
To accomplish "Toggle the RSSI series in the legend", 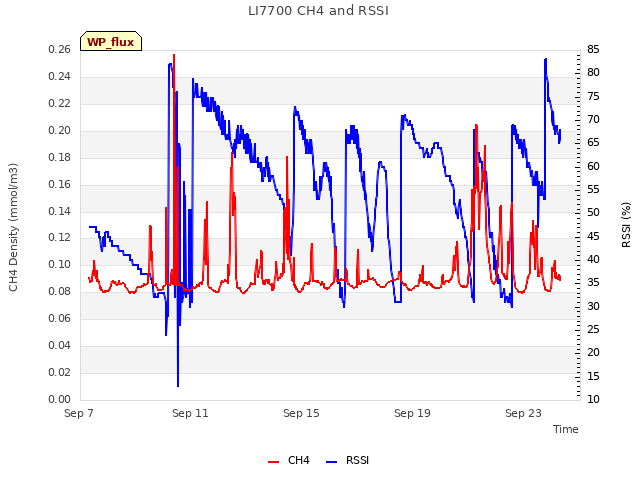I will 348,460.
